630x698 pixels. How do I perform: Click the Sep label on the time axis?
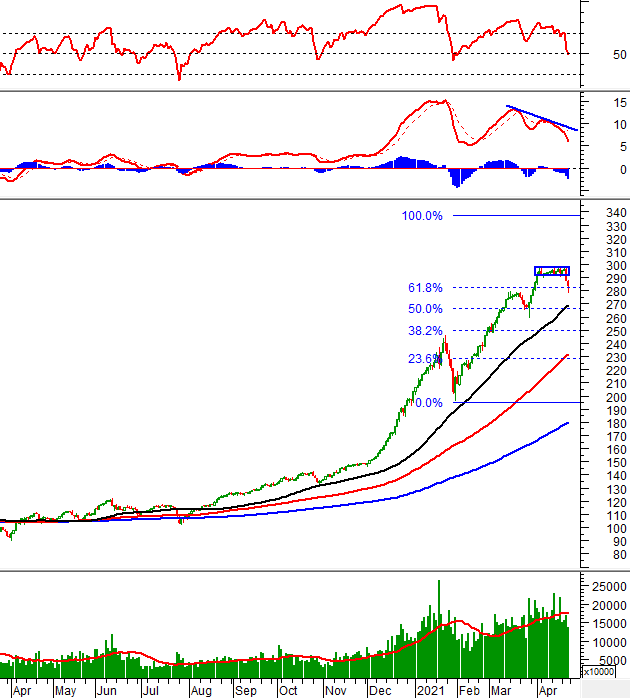click(246, 691)
